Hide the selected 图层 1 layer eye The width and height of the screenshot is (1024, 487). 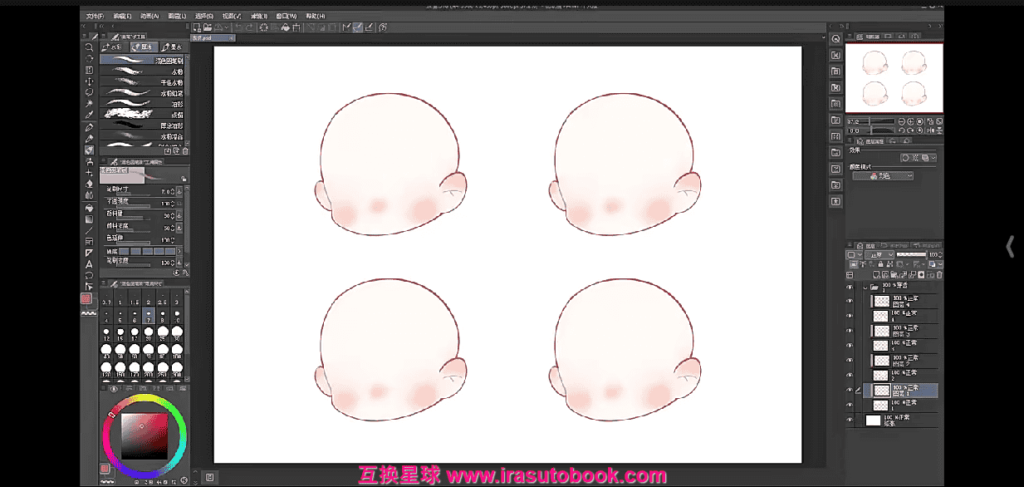(850, 390)
